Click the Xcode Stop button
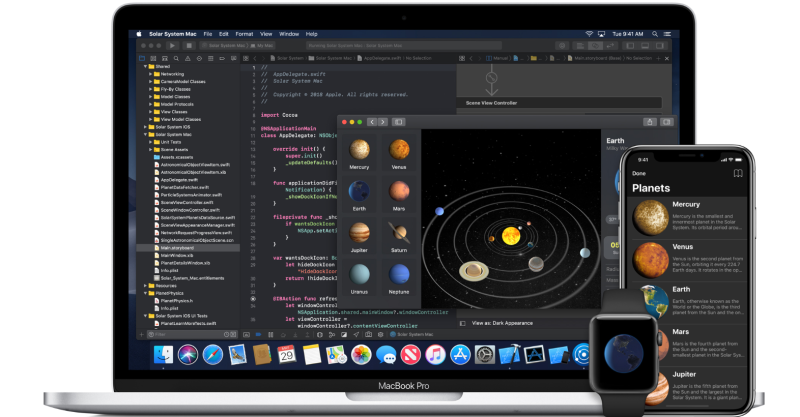This screenshot has height=417, width=800. tap(189, 45)
